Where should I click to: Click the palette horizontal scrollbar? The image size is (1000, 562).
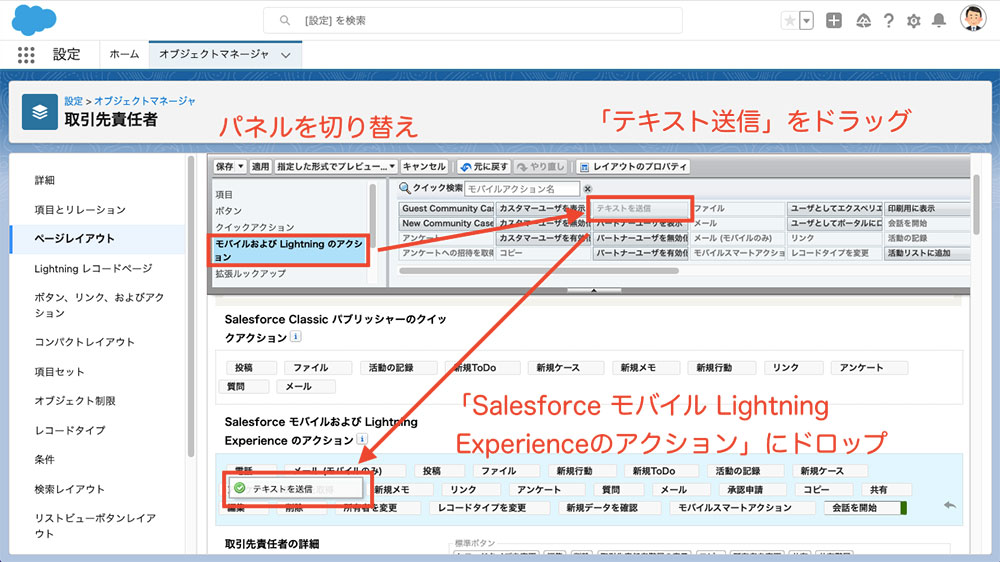click(539, 270)
